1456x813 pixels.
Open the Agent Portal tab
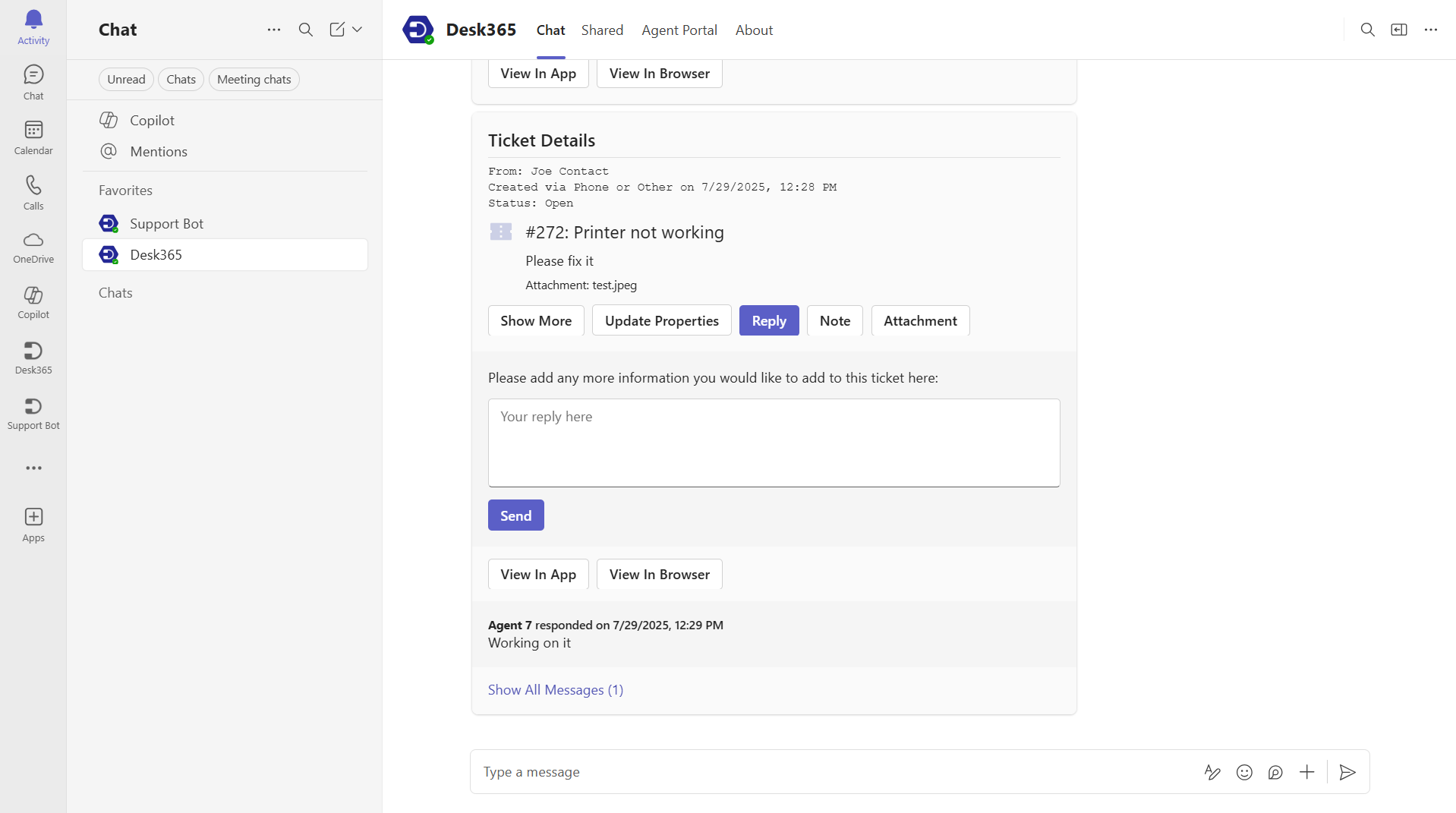pyautogui.click(x=679, y=30)
